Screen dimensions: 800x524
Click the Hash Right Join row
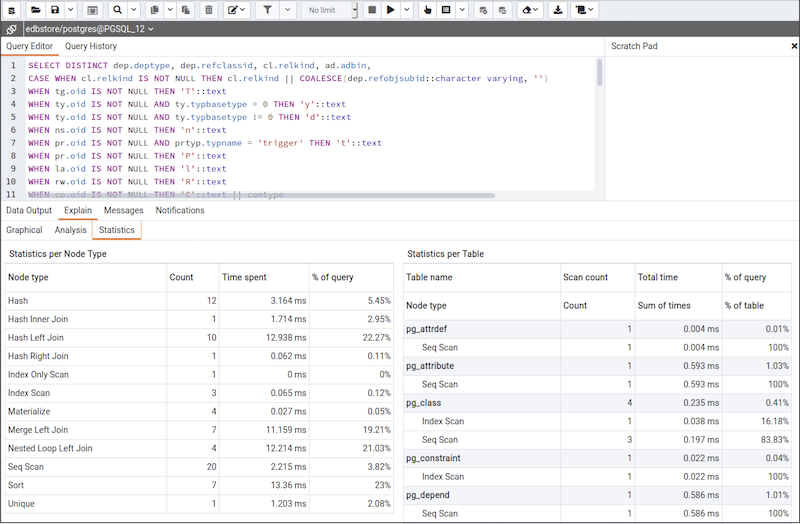199,356
